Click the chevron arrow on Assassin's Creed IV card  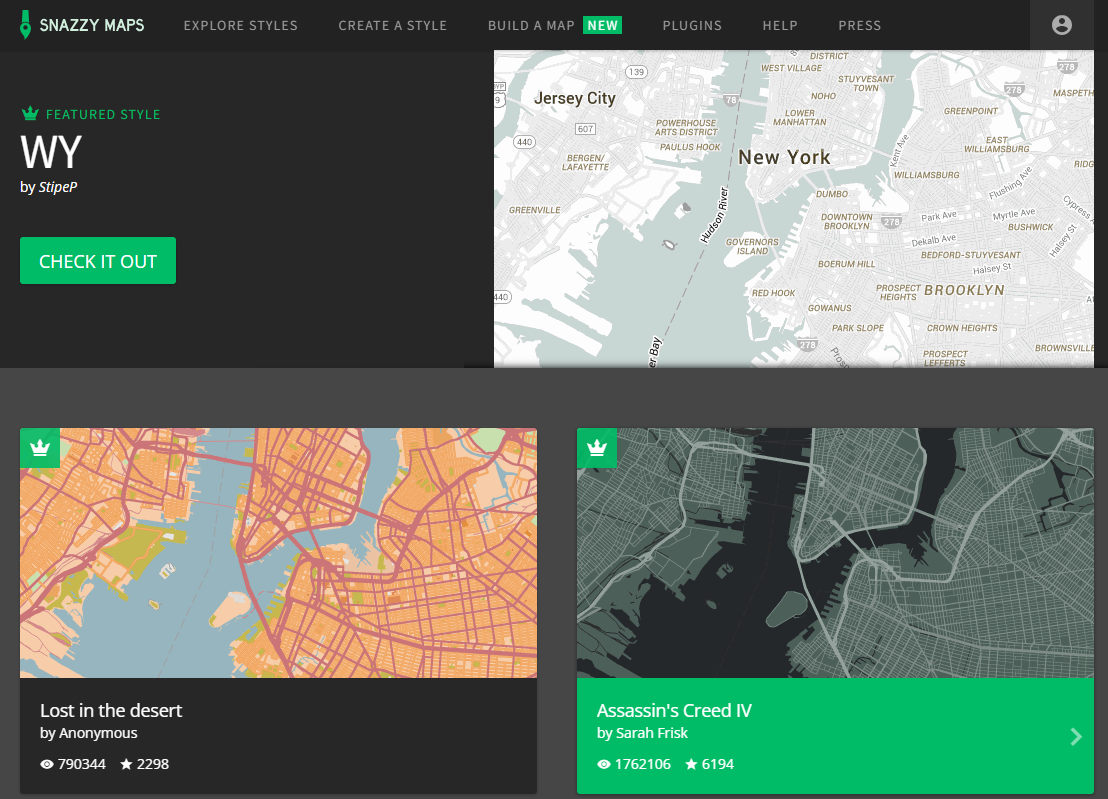click(1075, 737)
